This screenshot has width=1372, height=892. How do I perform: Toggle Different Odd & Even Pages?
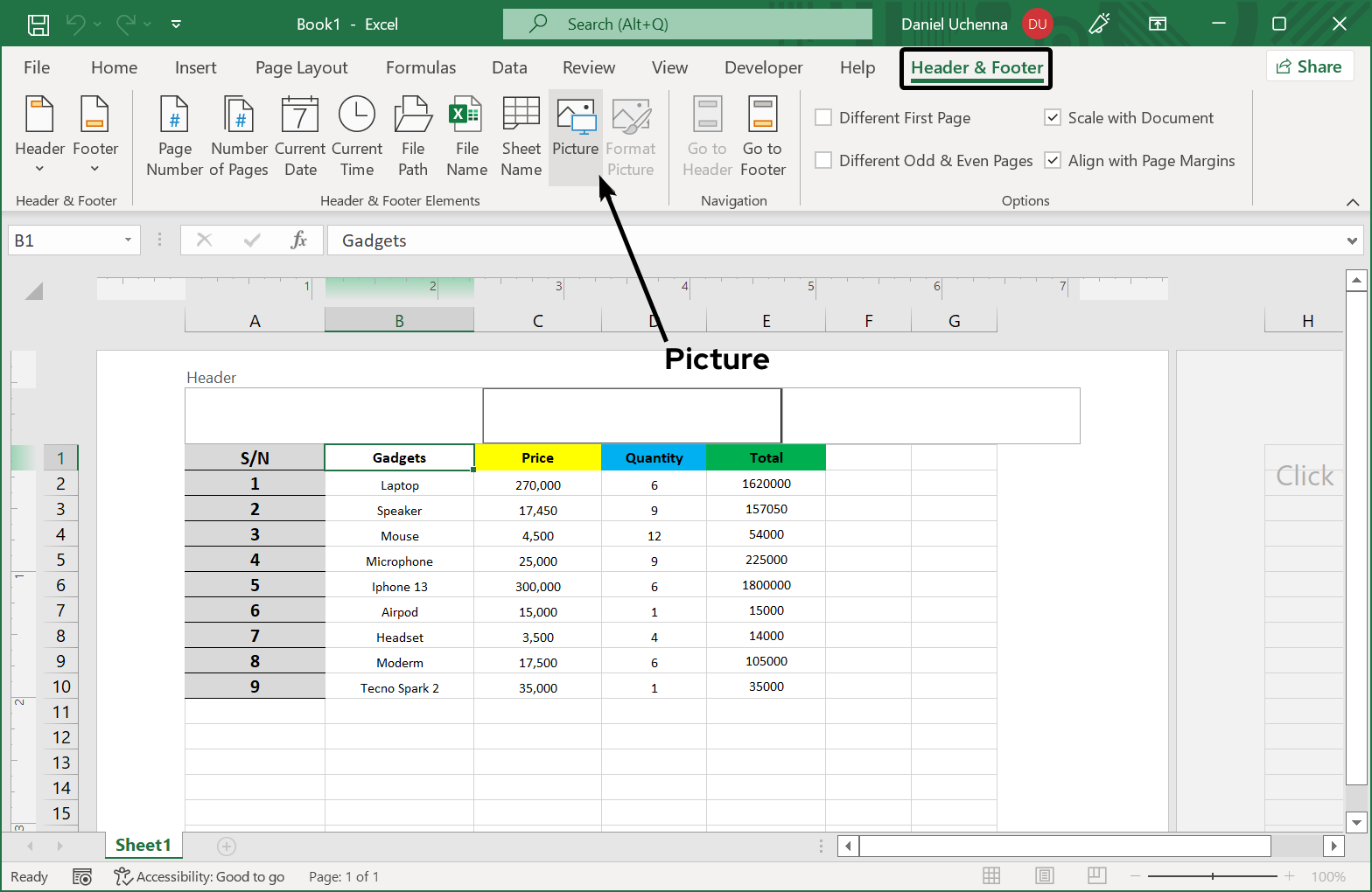[x=823, y=161]
